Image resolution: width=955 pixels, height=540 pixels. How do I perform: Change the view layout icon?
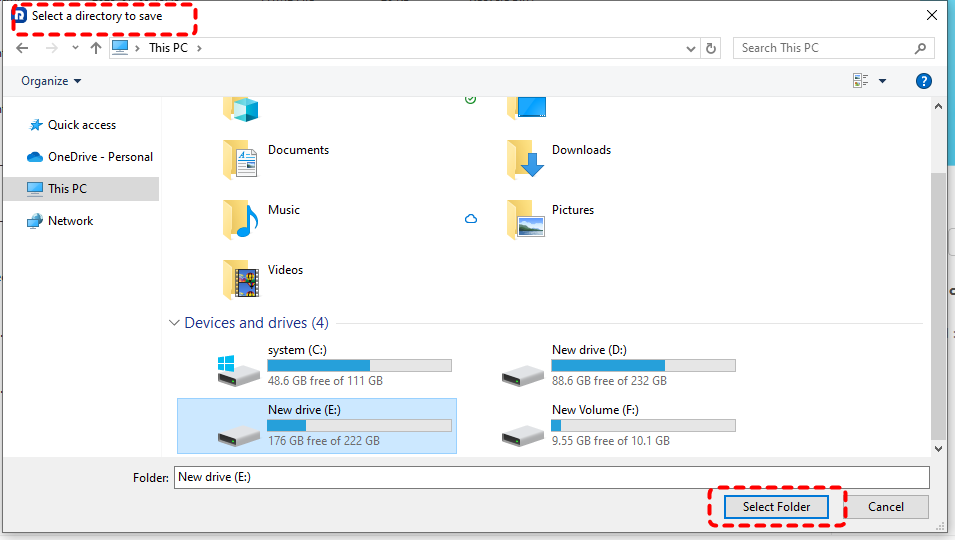(861, 81)
